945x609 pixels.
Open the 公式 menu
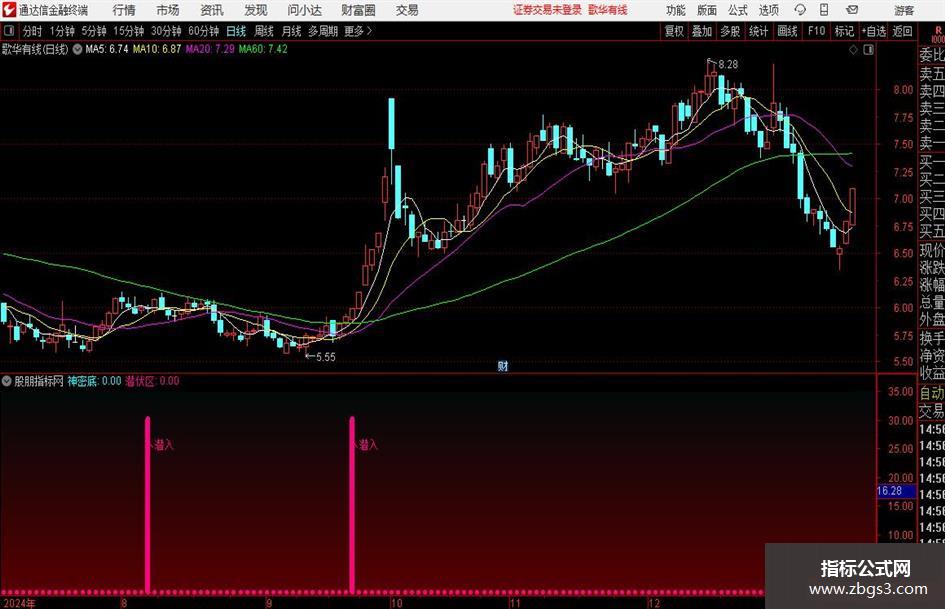tap(738, 10)
